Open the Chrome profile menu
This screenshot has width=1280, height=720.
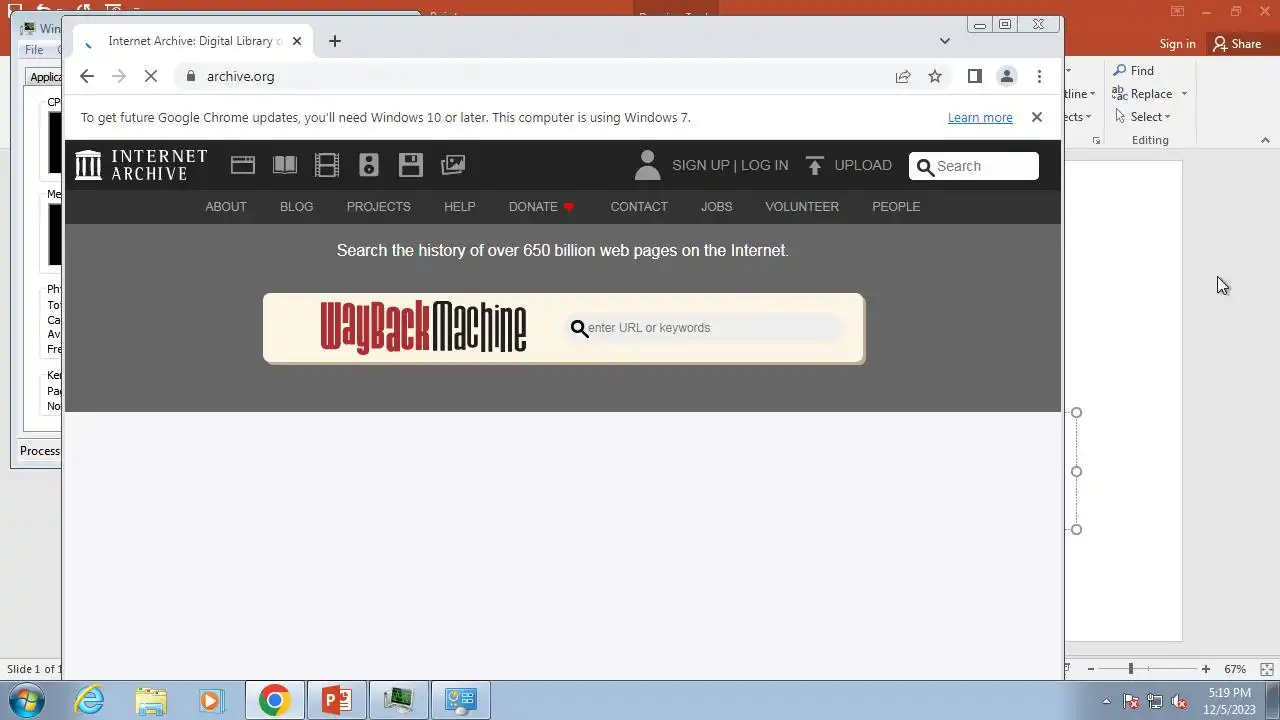tap(1007, 76)
